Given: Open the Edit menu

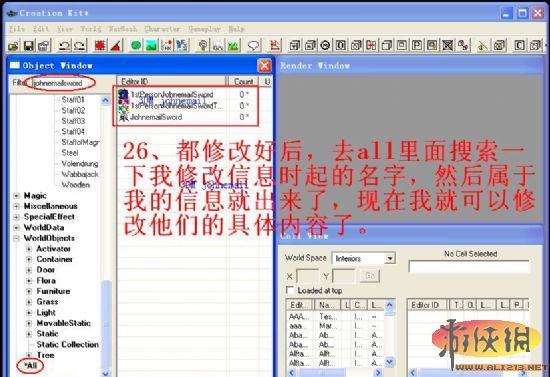Looking at the screenshot, I should [41, 29].
